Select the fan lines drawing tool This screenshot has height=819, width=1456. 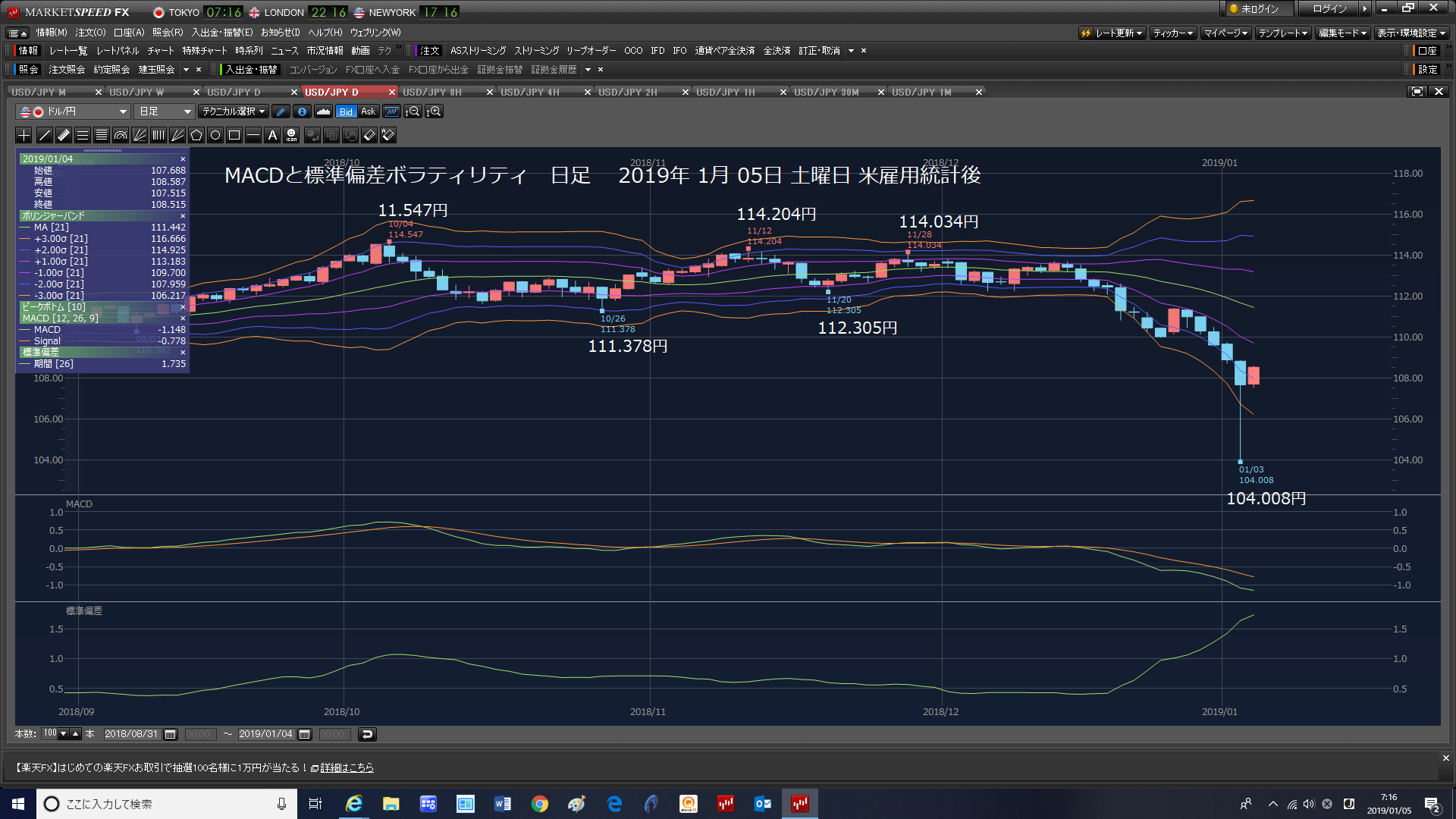click(x=140, y=135)
